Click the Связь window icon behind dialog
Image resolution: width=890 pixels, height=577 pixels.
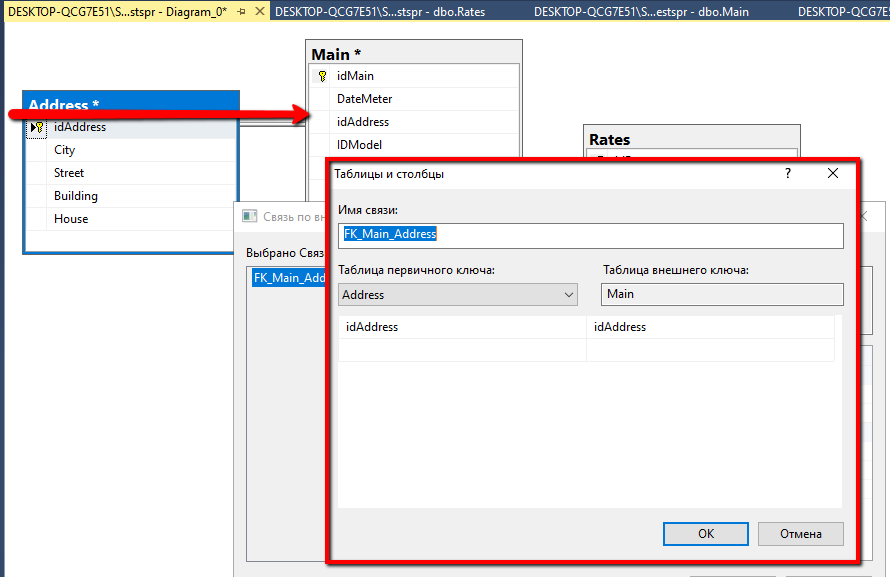250,216
